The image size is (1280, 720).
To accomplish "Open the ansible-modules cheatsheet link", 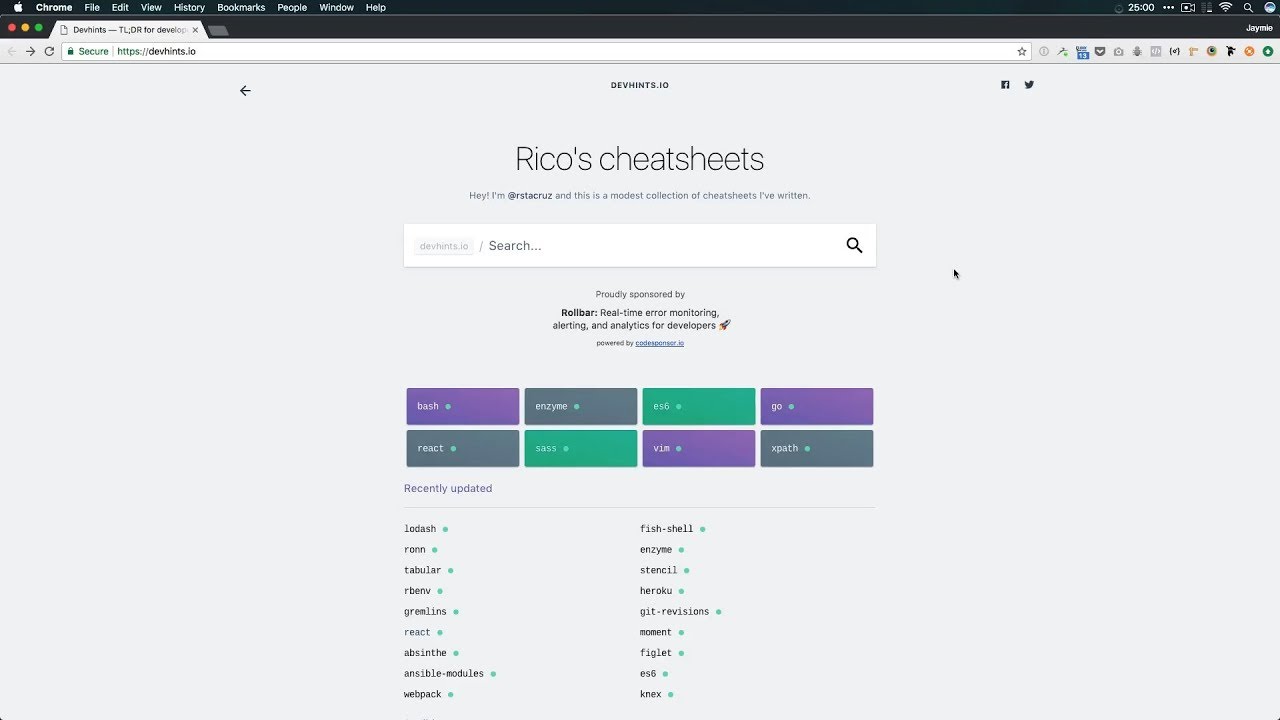I will [444, 674].
